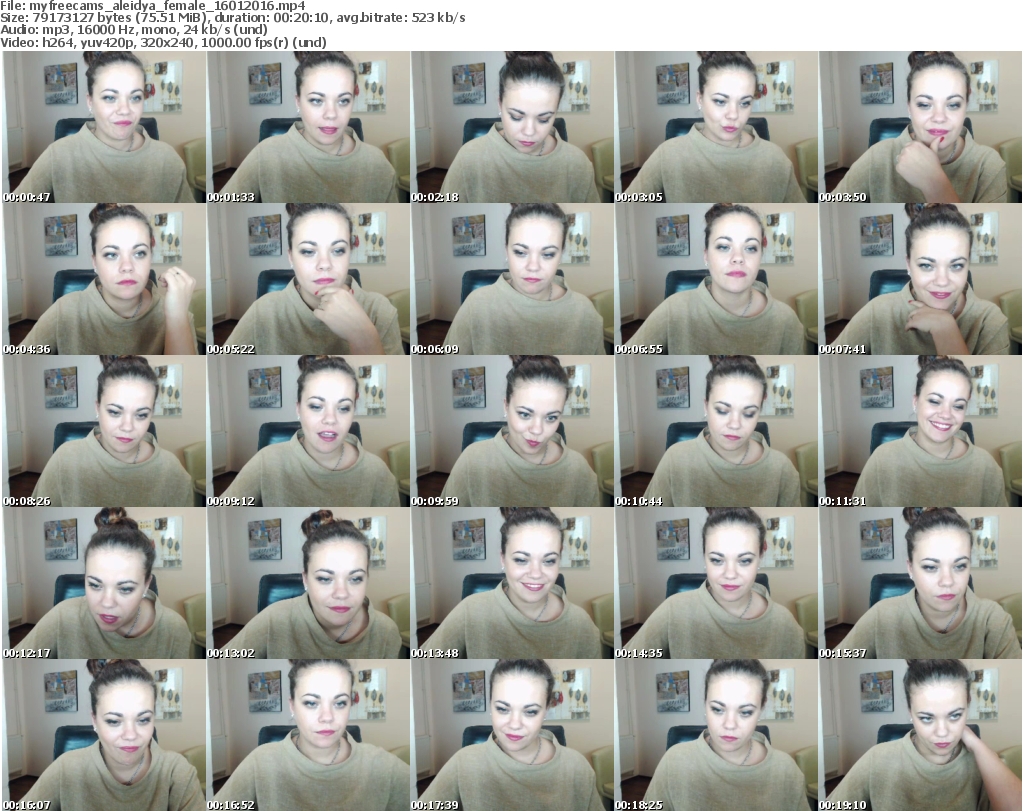The image size is (1024, 811).
Task: Open the thumbnail frame stamped 00:06:09
Action: point(512,279)
